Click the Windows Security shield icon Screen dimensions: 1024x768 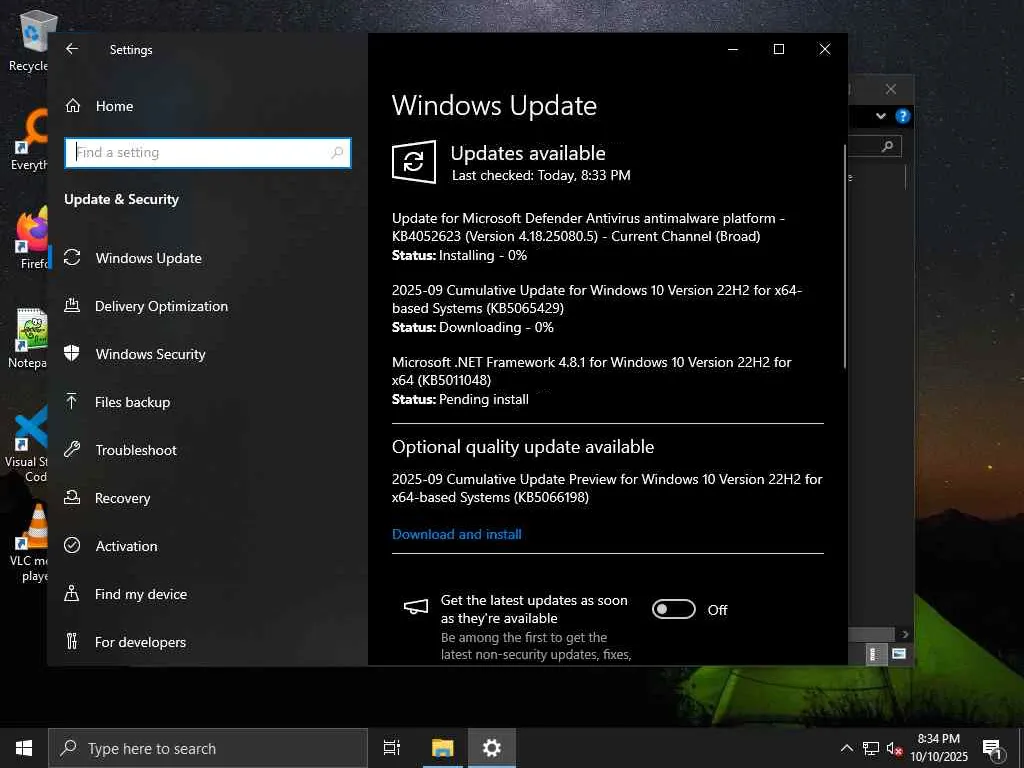click(x=72, y=353)
